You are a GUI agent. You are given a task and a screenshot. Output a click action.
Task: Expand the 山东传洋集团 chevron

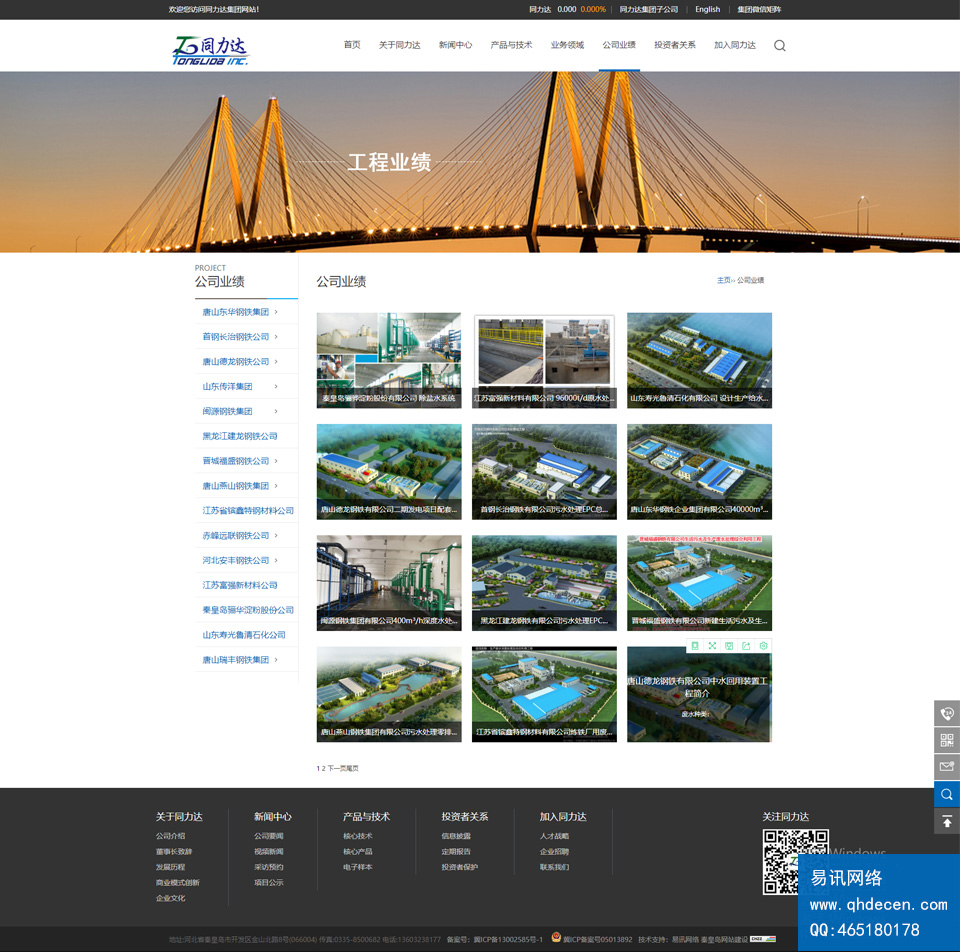pos(276,386)
